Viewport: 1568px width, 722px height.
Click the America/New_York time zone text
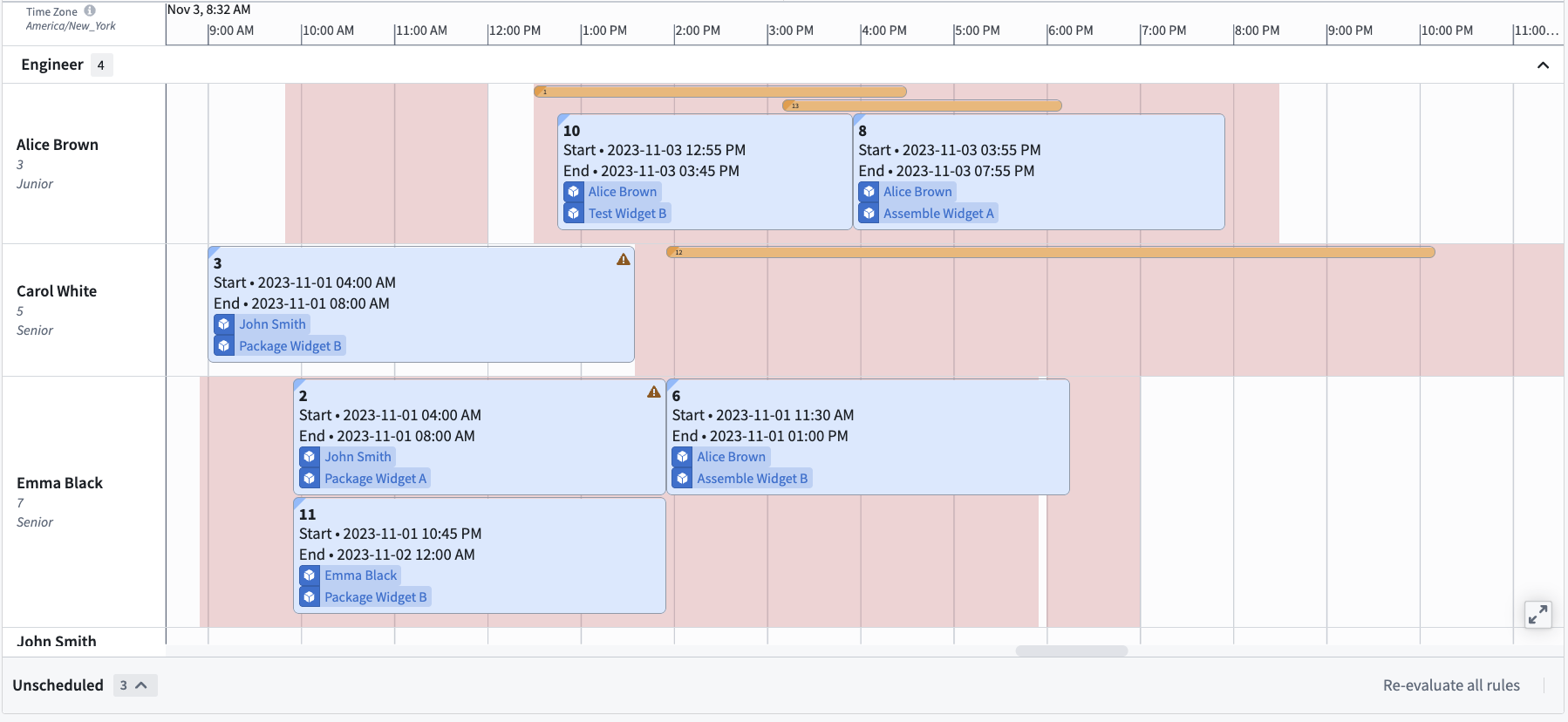[71, 26]
